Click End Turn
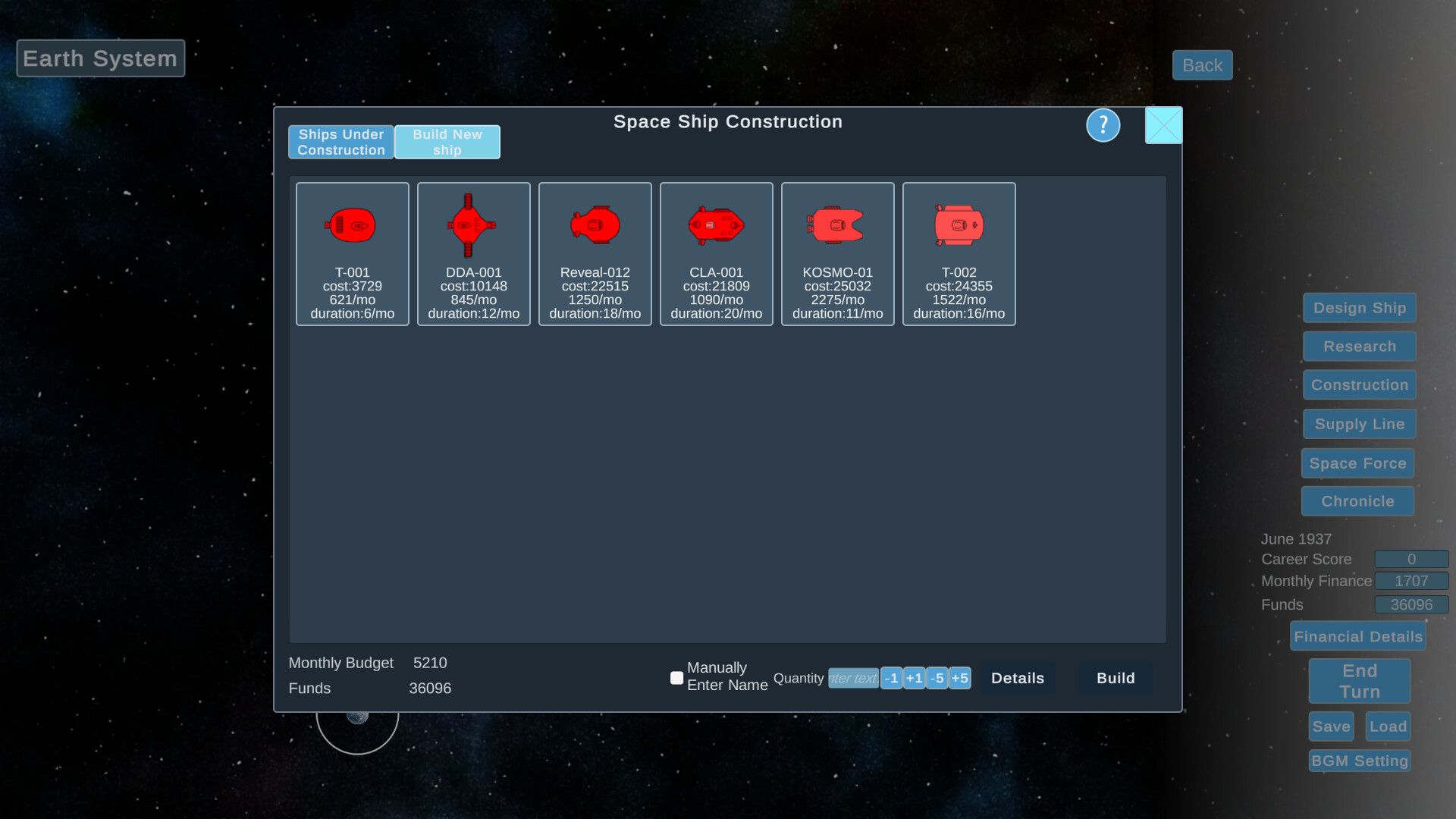This screenshot has width=1456, height=819. [x=1358, y=681]
